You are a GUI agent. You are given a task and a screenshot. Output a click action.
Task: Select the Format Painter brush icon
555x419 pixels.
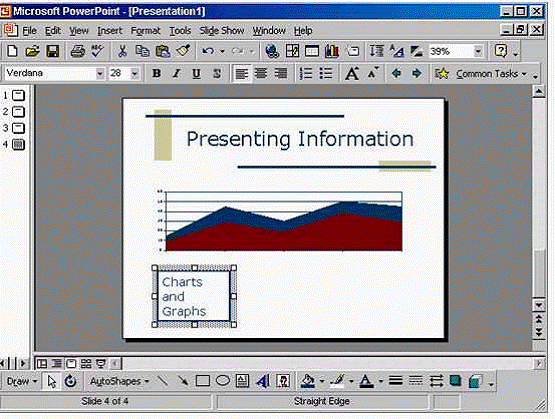tap(183, 52)
